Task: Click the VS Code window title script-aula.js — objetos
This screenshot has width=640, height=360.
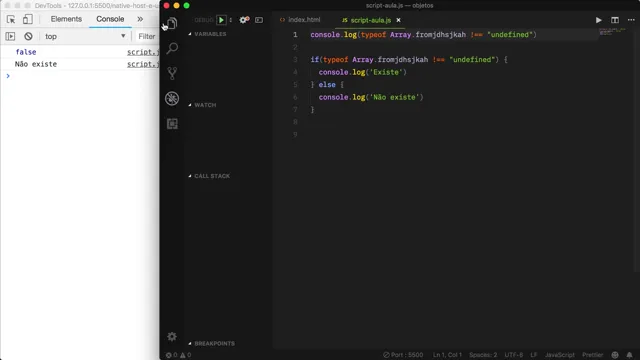Action: 400,5
